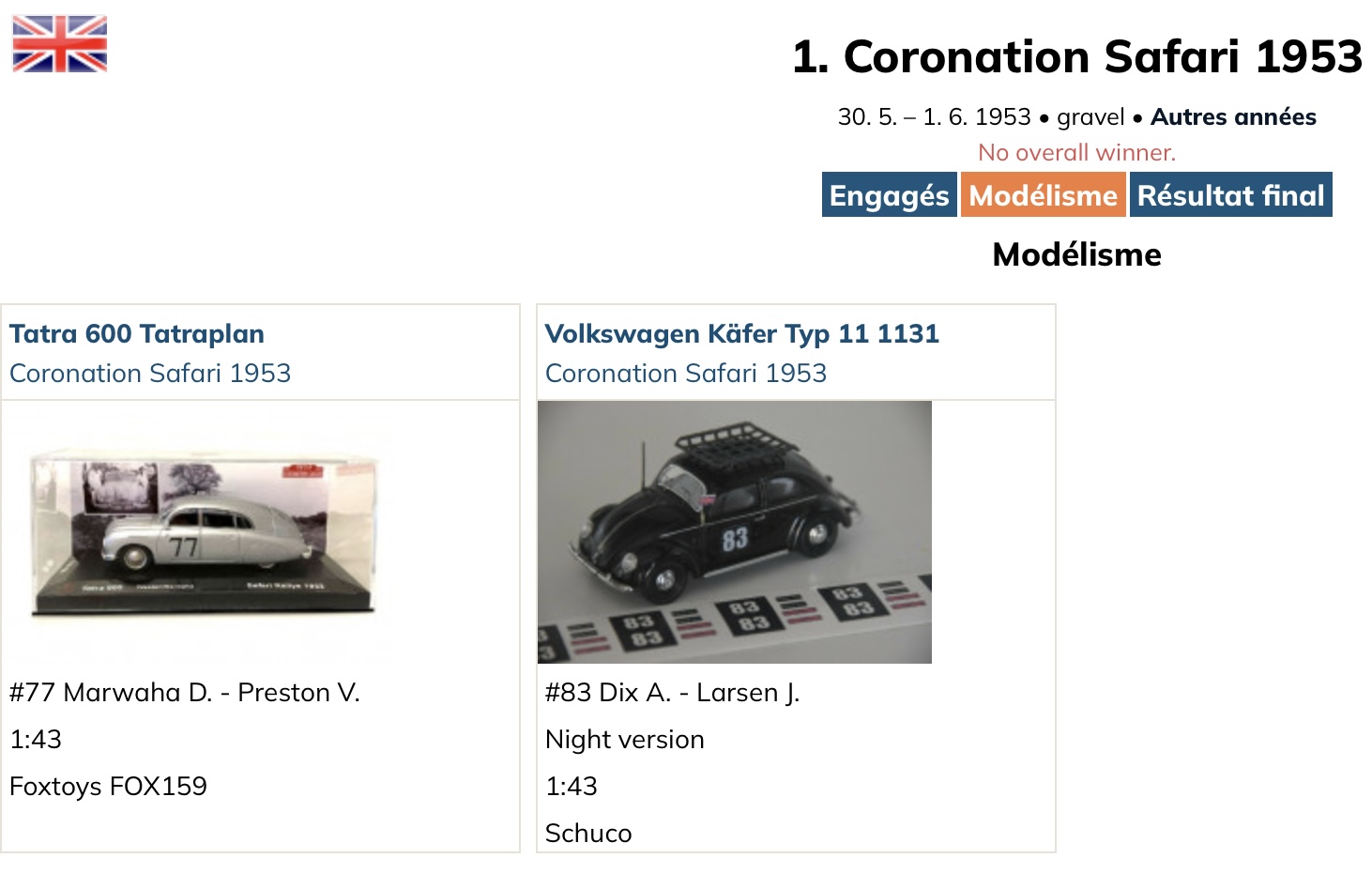1372x889 pixels.
Task: Click the Night version note
Action: pos(624,739)
